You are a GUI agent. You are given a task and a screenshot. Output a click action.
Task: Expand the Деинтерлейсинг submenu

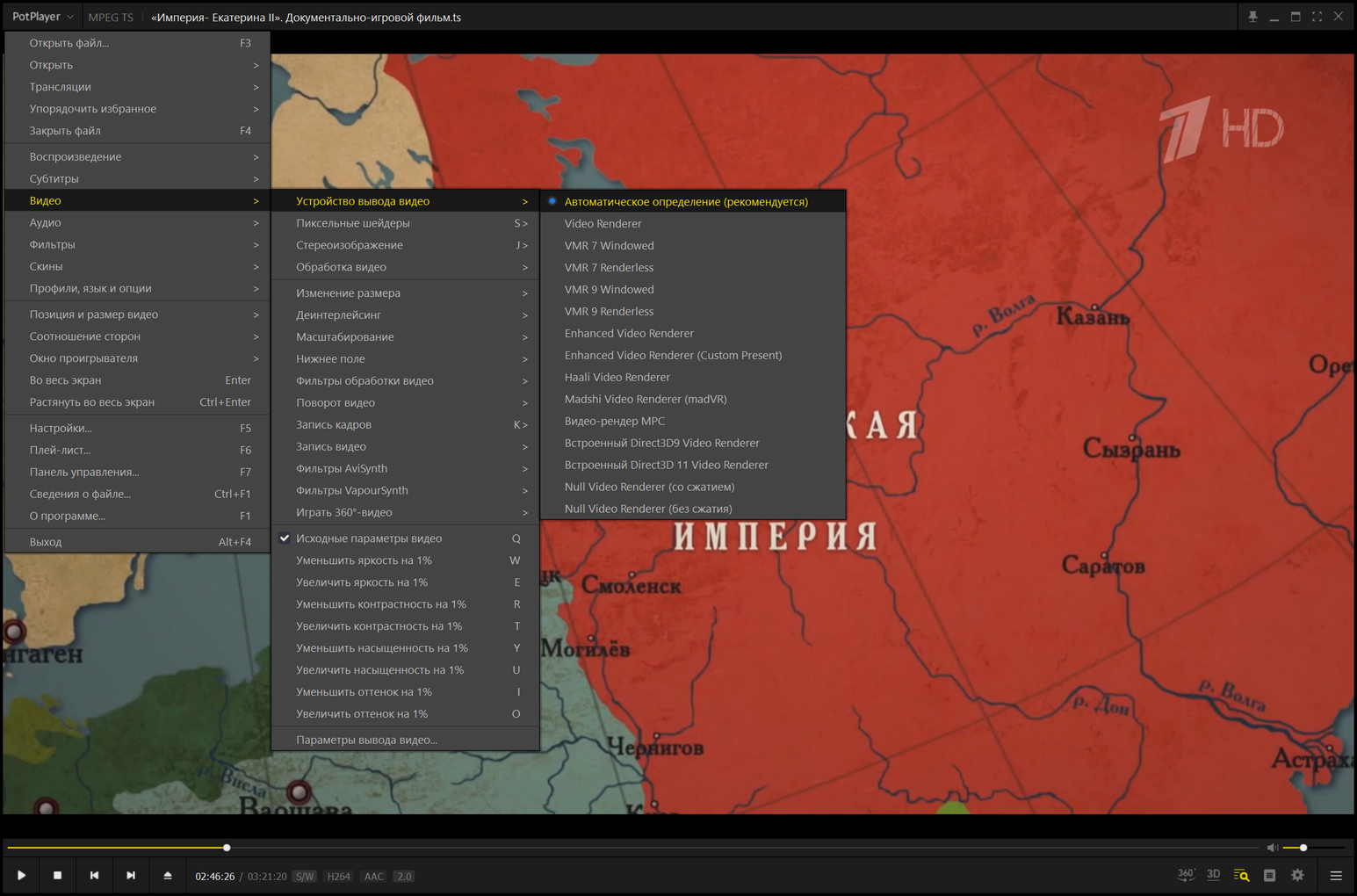pos(405,314)
